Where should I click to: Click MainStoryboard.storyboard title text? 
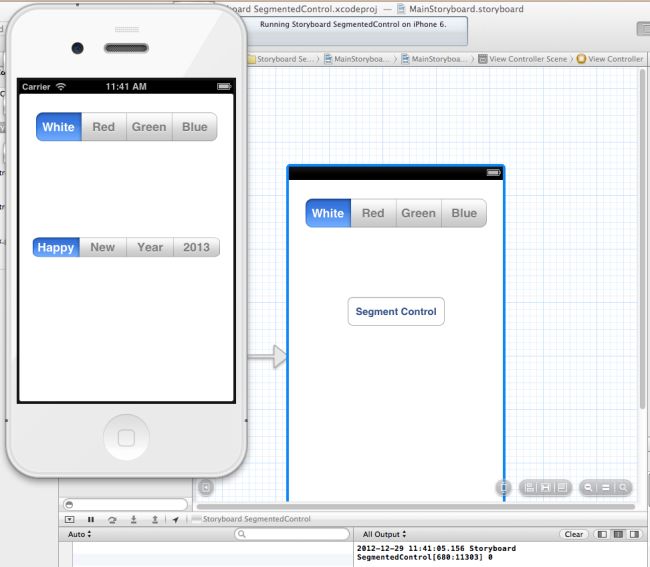pos(466,9)
